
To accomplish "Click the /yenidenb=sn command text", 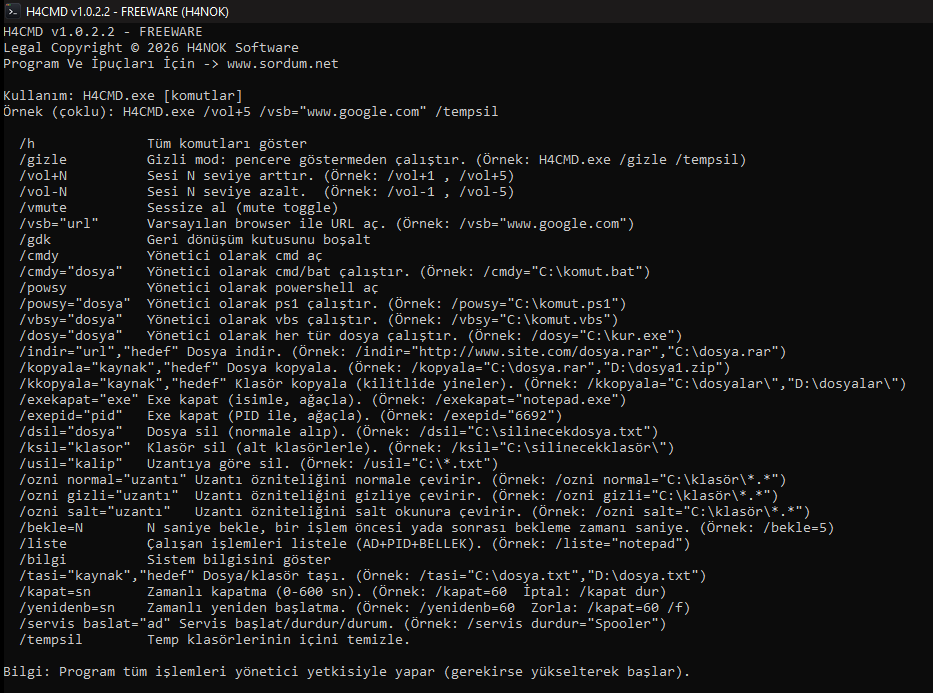I will 67,608.
